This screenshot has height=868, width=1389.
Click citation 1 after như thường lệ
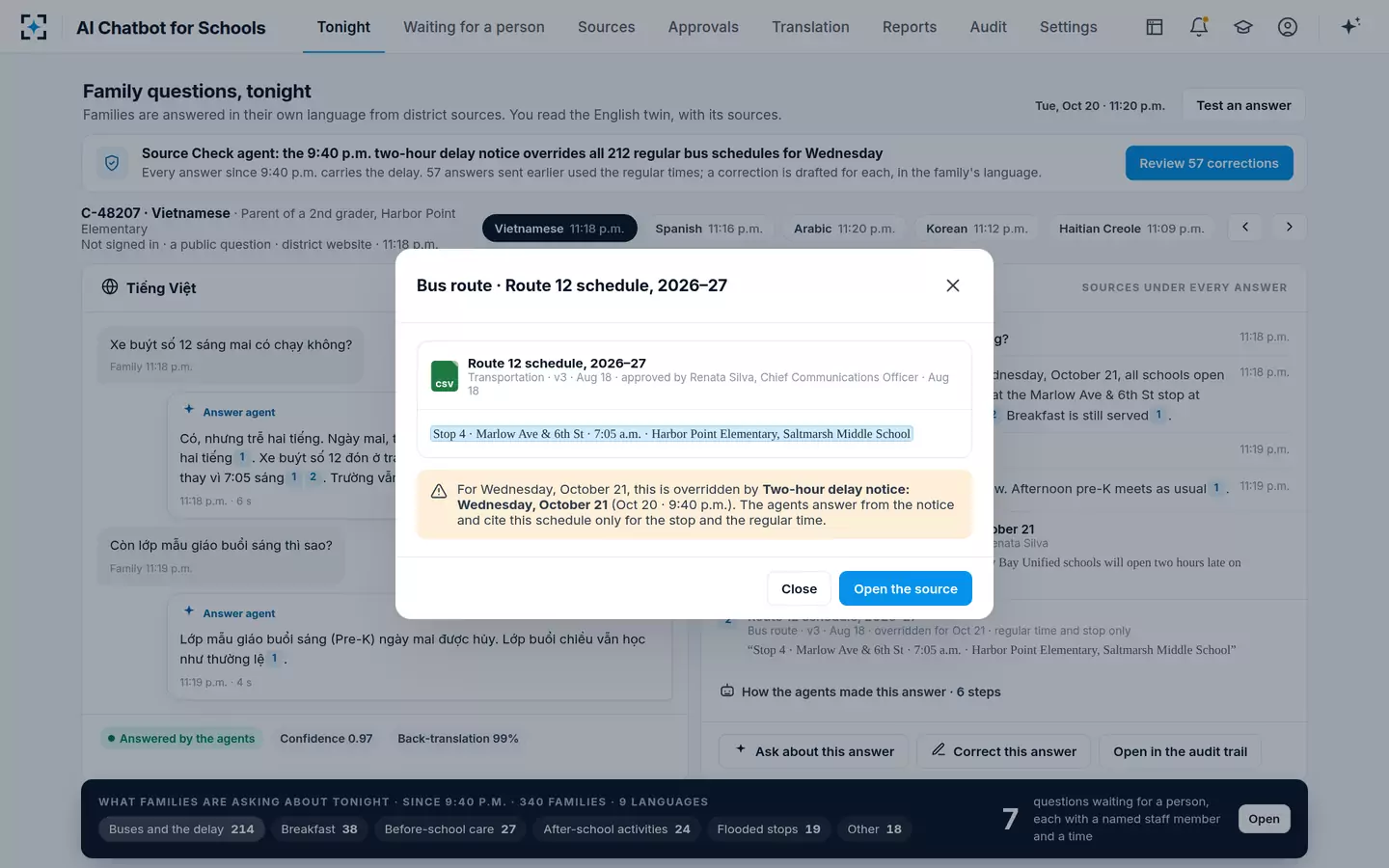274,659
